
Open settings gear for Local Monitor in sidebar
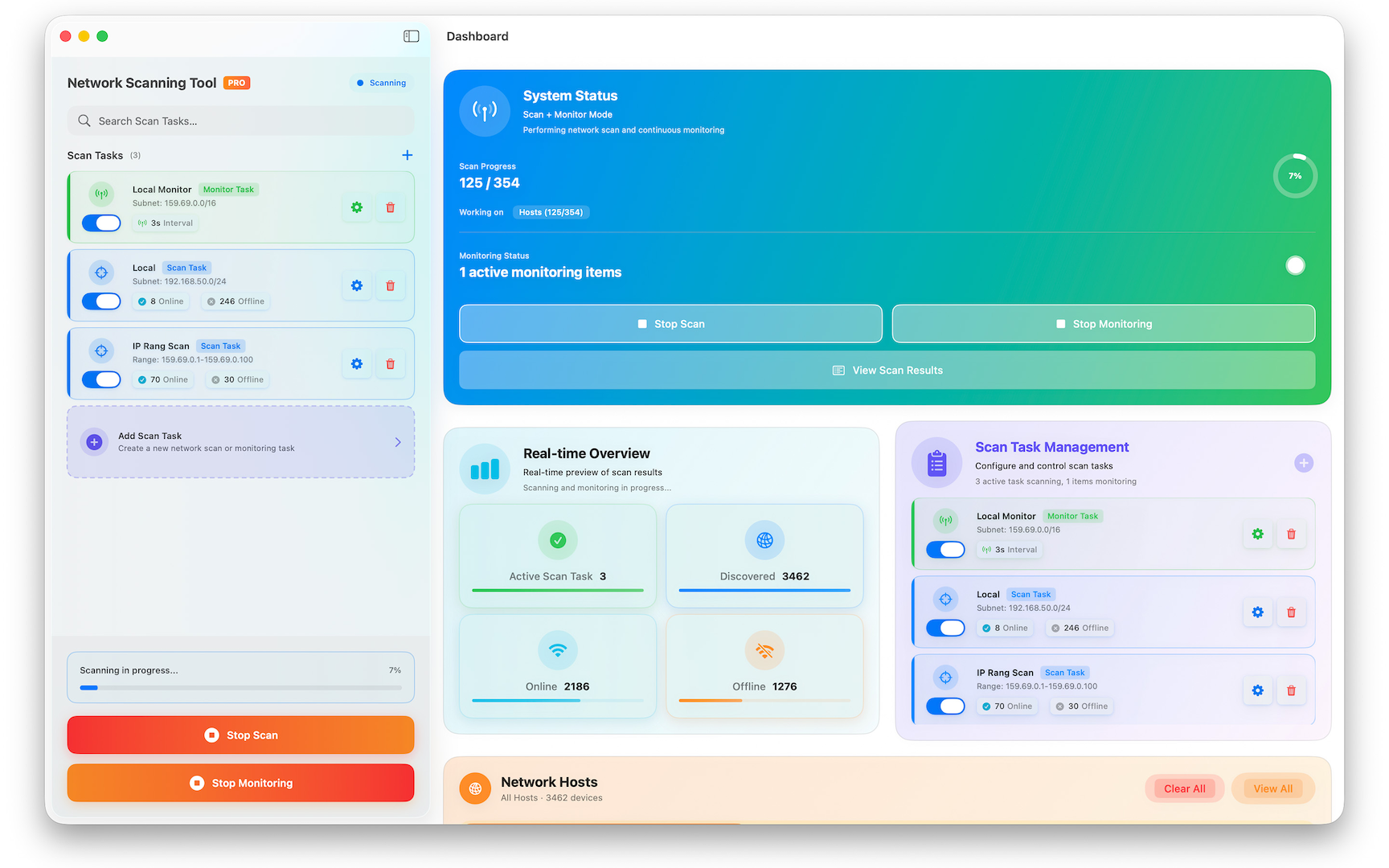(x=357, y=207)
